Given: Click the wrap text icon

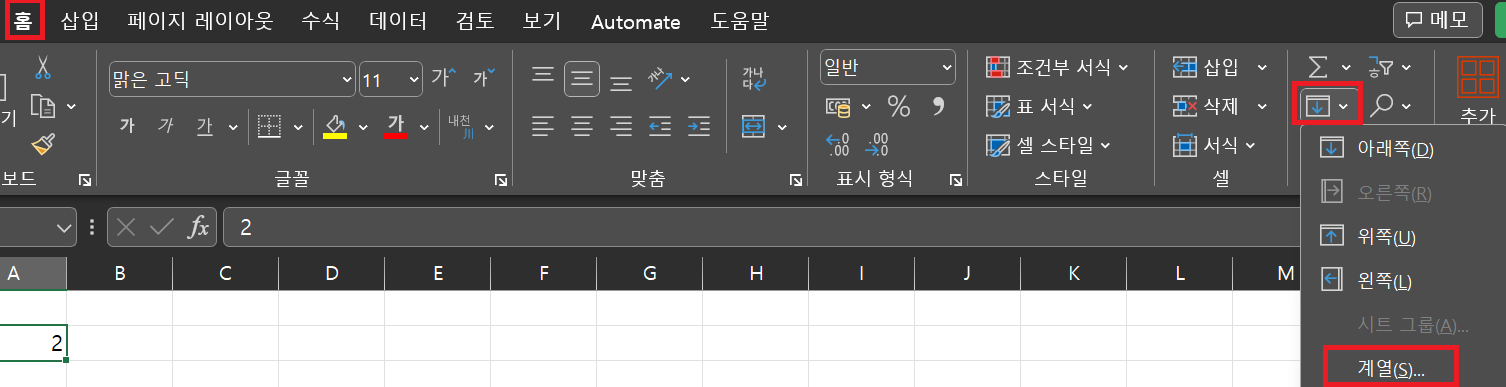Looking at the screenshot, I should point(753,78).
